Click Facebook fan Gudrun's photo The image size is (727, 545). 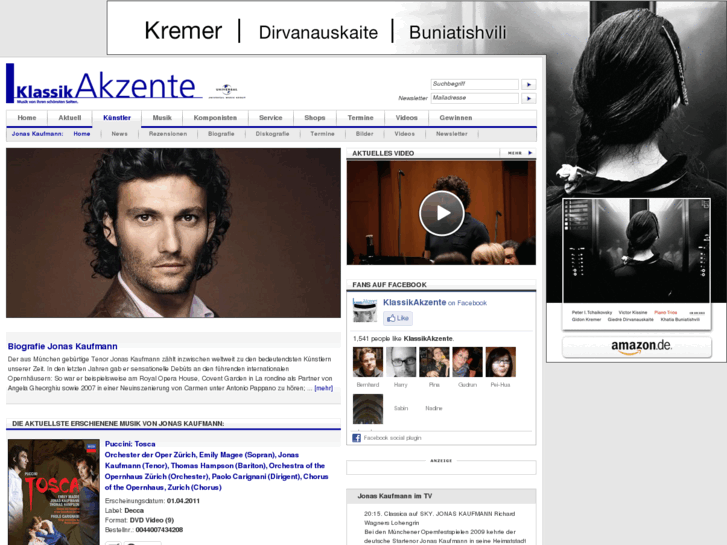point(467,362)
